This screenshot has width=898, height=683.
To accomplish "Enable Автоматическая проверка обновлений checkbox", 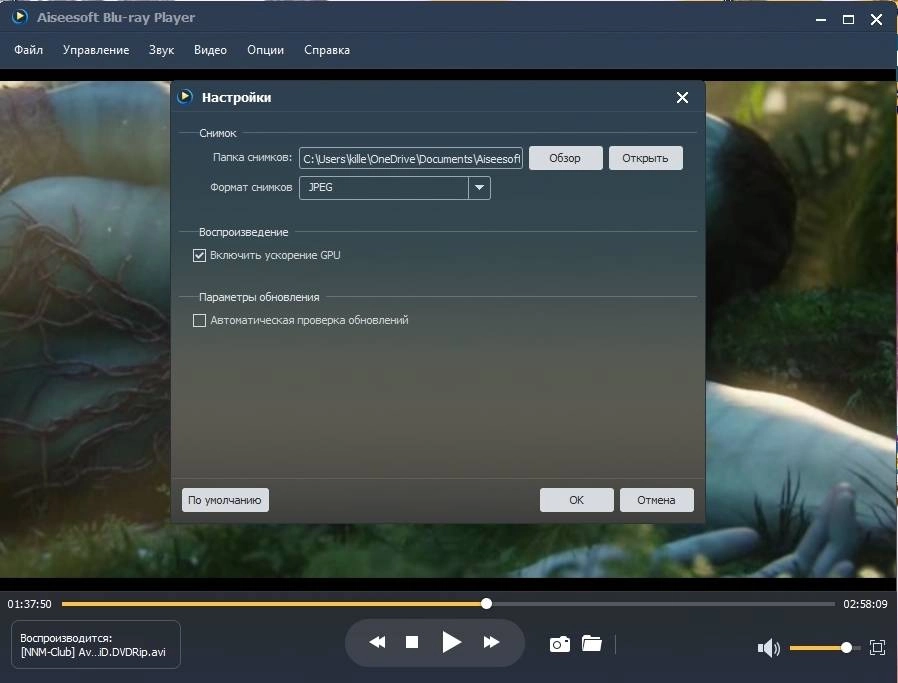I will tap(199, 321).
